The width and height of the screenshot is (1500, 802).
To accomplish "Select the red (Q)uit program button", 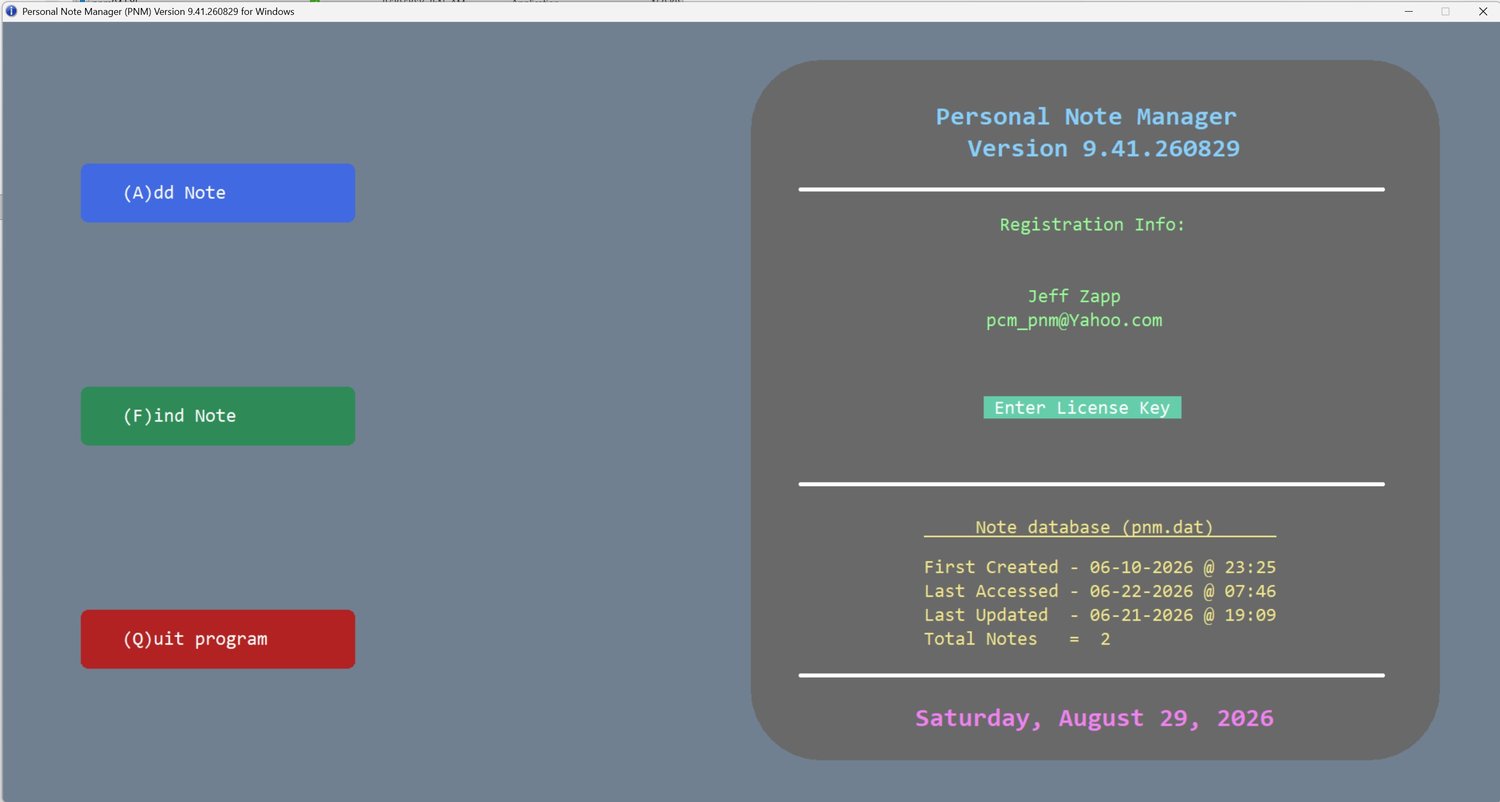I will (218, 639).
